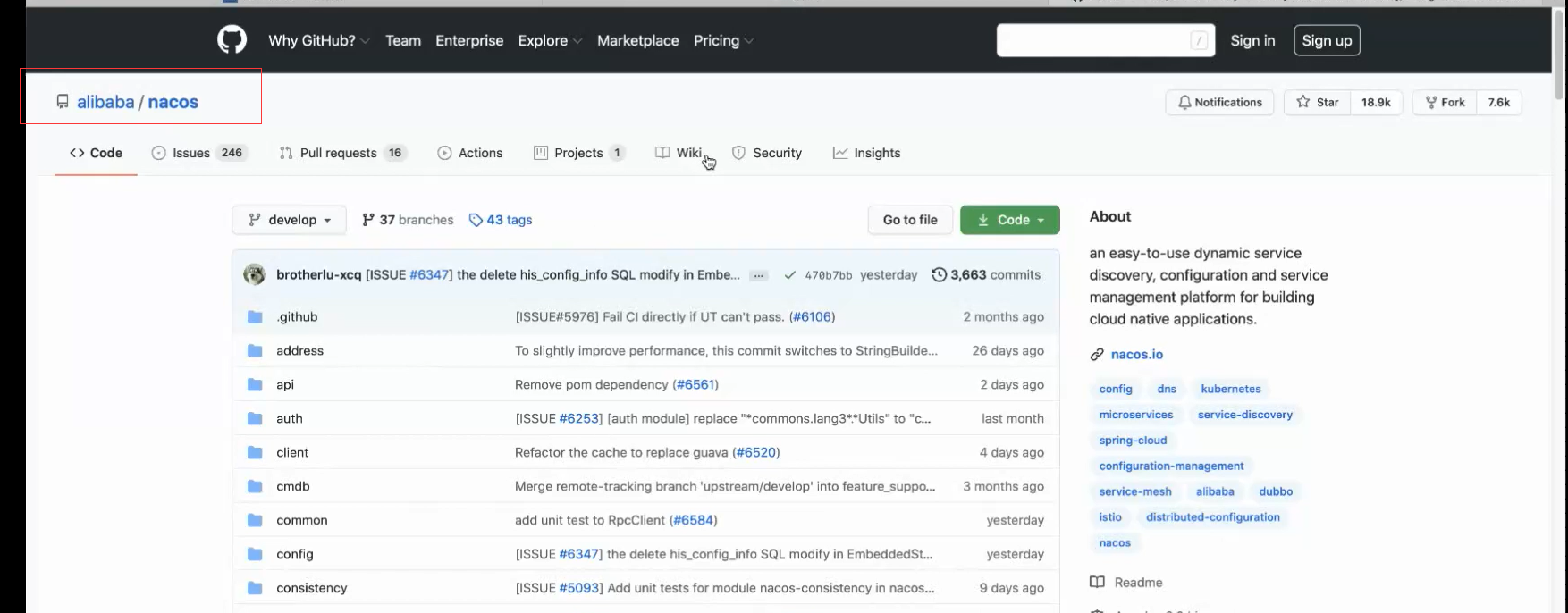Click the brotherlu-xcq author name
The image size is (1568, 613).
tap(319, 274)
